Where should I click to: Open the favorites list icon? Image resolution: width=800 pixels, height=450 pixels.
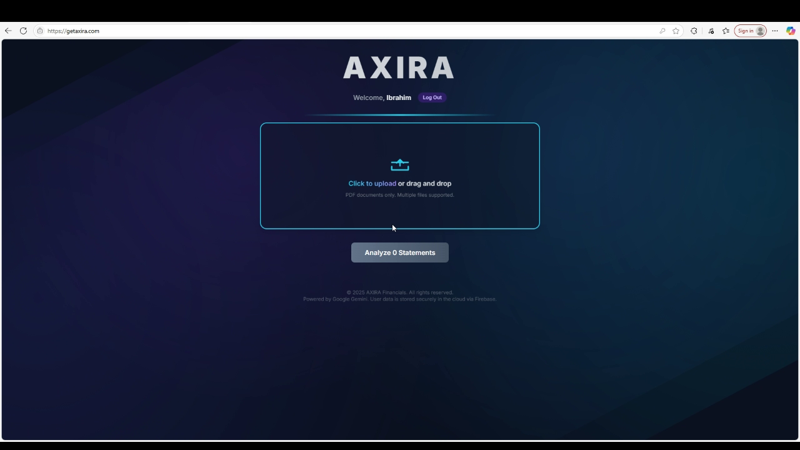(726, 31)
